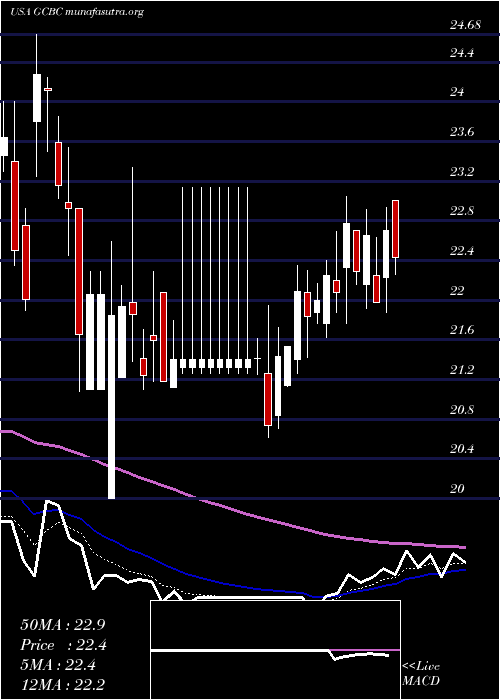Click the 'USA GCBC munafasutra.org' title text

tap(76, 12)
